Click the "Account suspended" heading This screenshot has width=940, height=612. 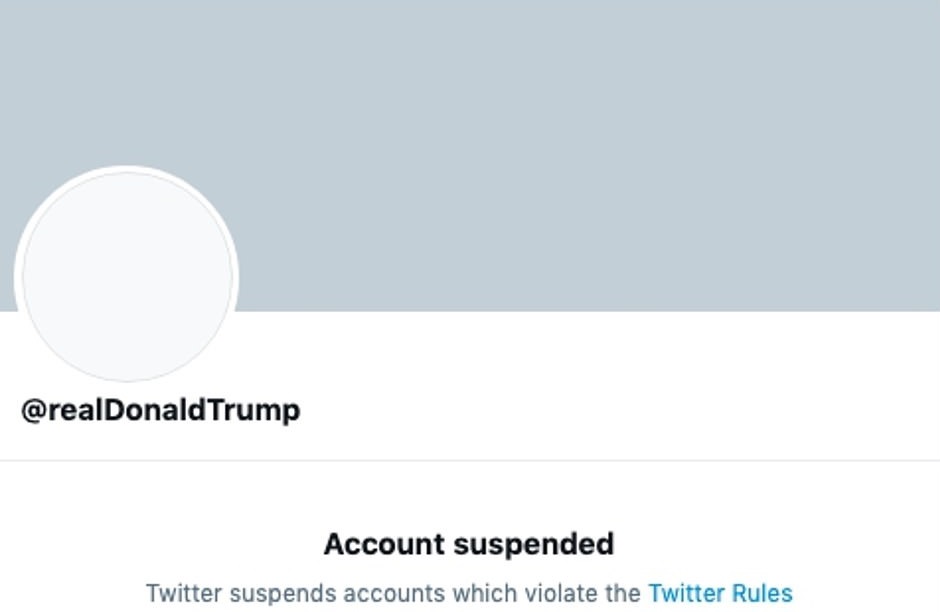469,544
